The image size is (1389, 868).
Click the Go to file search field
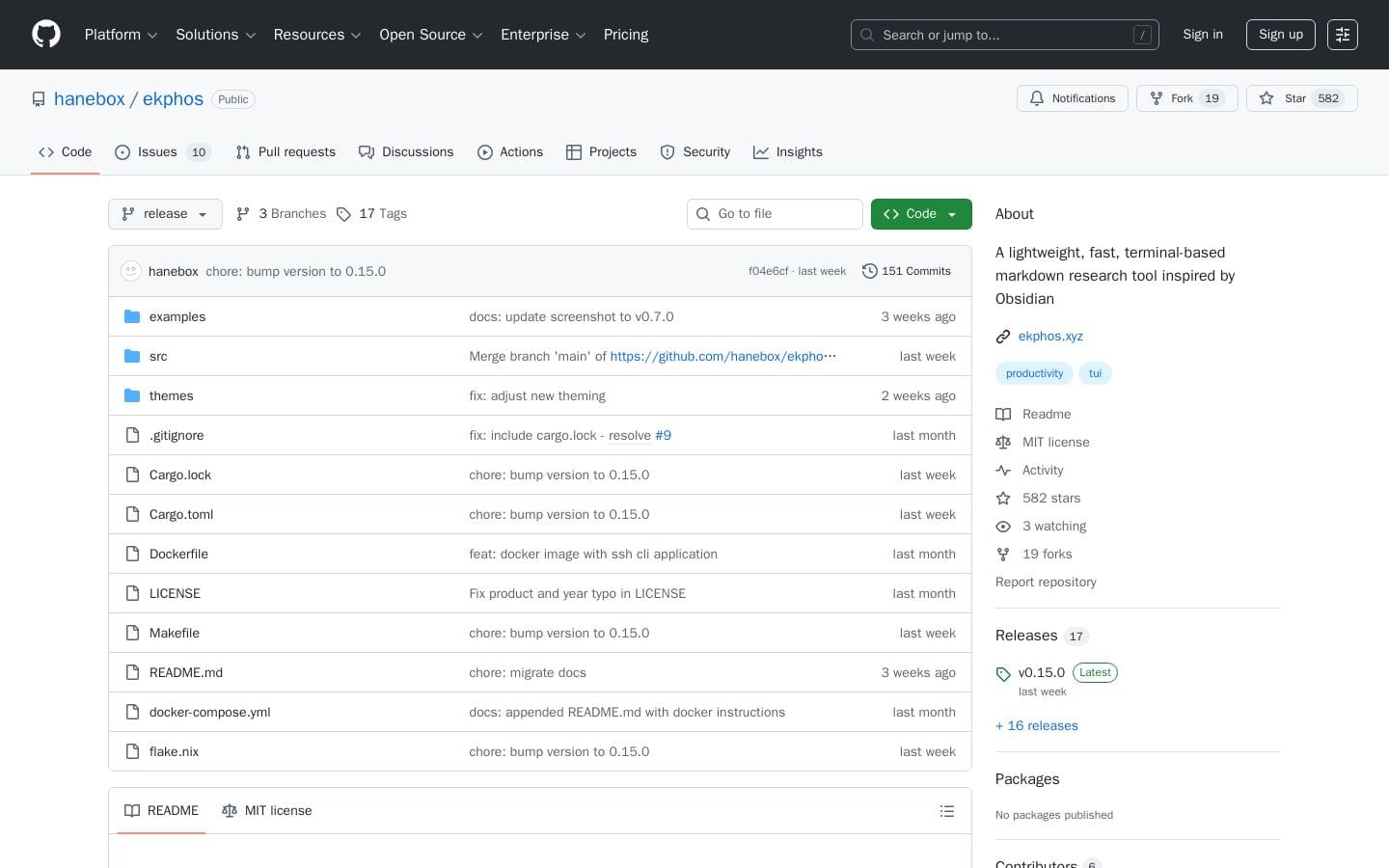(x=775, y=214)
